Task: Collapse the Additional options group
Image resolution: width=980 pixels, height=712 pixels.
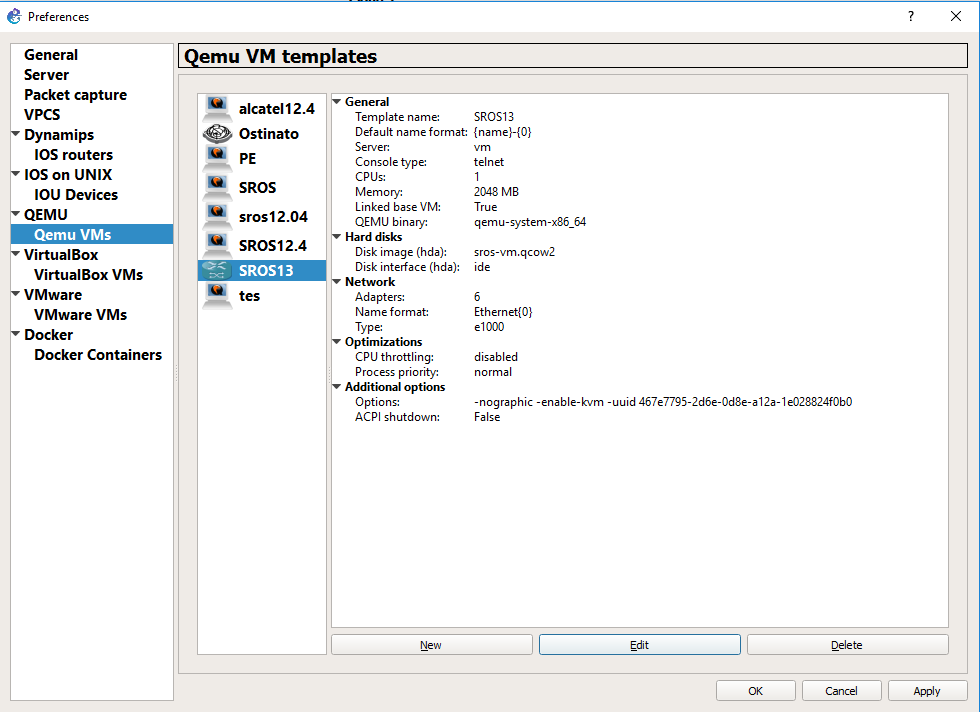Action: pyautogui.click(x=337, y=386)
